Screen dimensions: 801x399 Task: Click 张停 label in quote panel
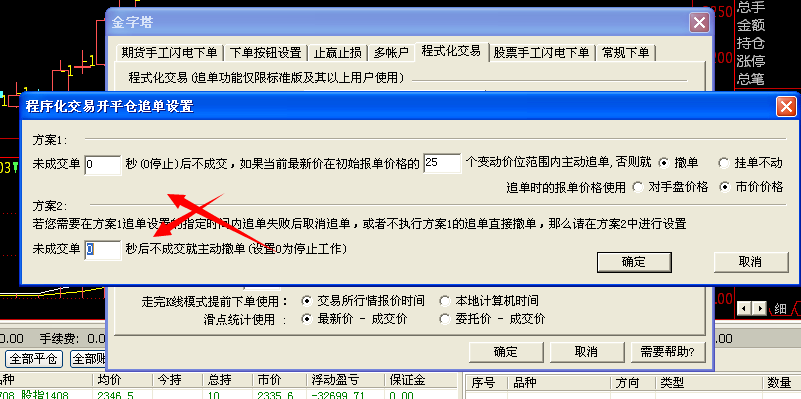tap(750, 62)
